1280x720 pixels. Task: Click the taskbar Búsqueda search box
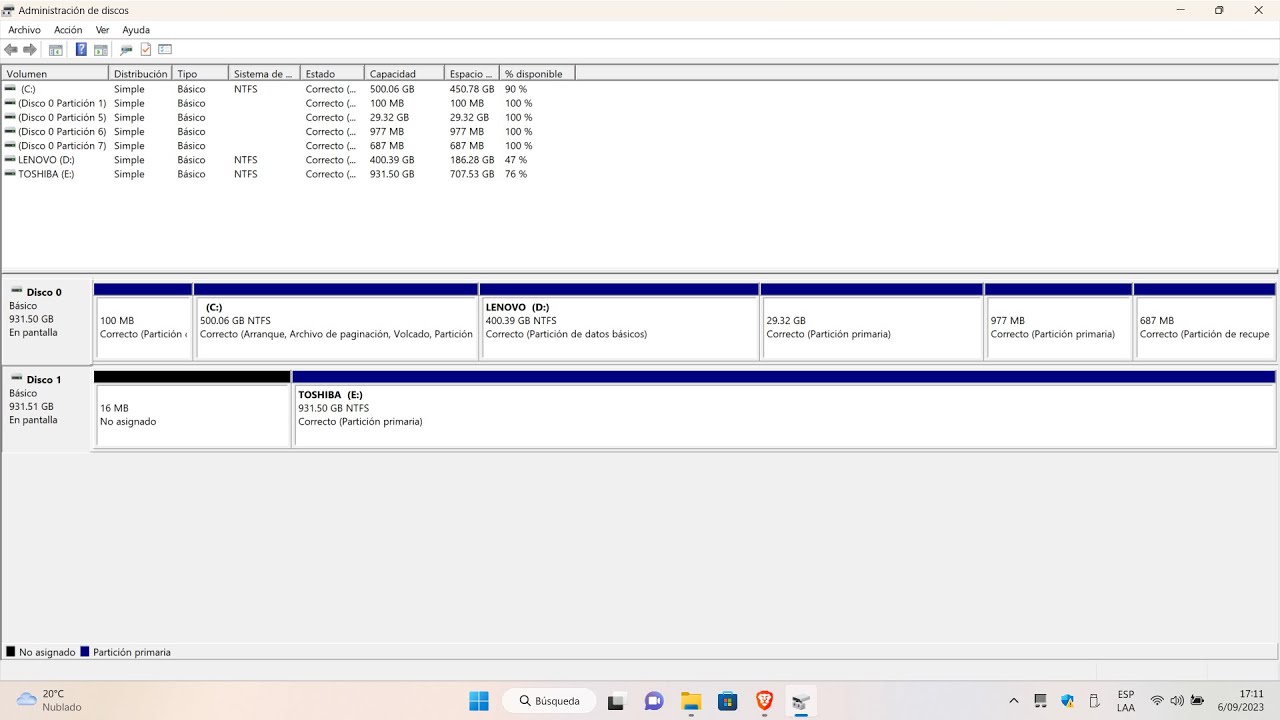point(549,701)
